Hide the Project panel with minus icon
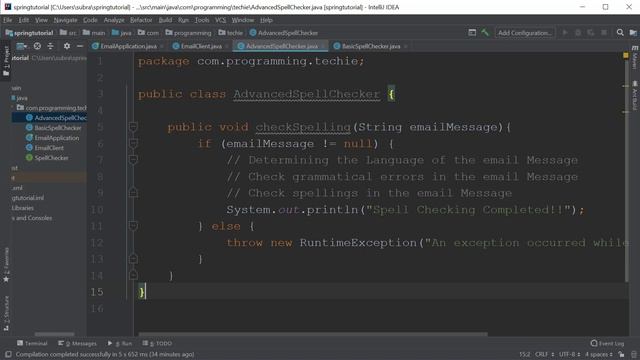Screen dimensions: 640x360 pyautogui.click(x=80, y=46)
